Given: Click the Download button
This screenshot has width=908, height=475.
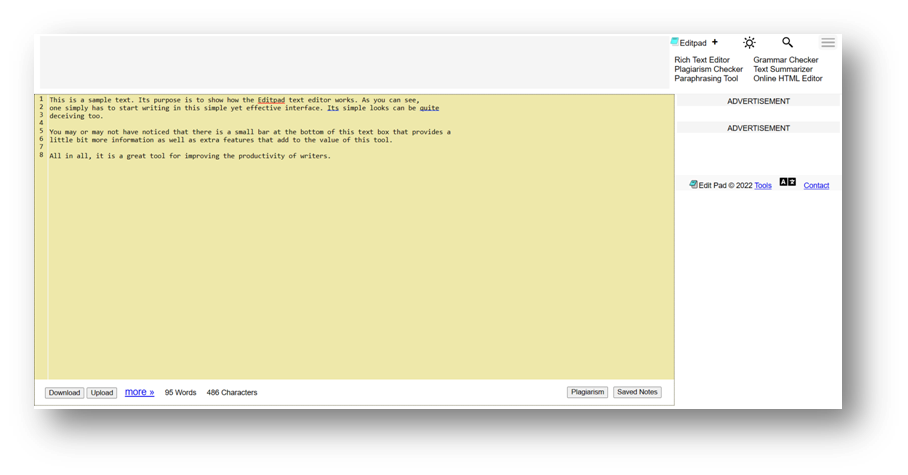Looking at the screenshot, I should point(64,393).
